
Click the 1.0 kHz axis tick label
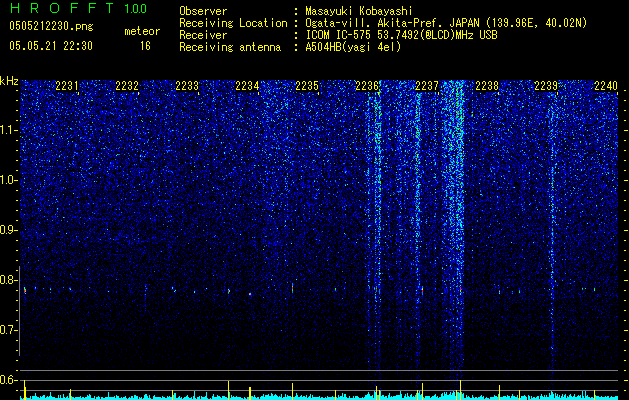pyautogui.click(x=9, y=181)
